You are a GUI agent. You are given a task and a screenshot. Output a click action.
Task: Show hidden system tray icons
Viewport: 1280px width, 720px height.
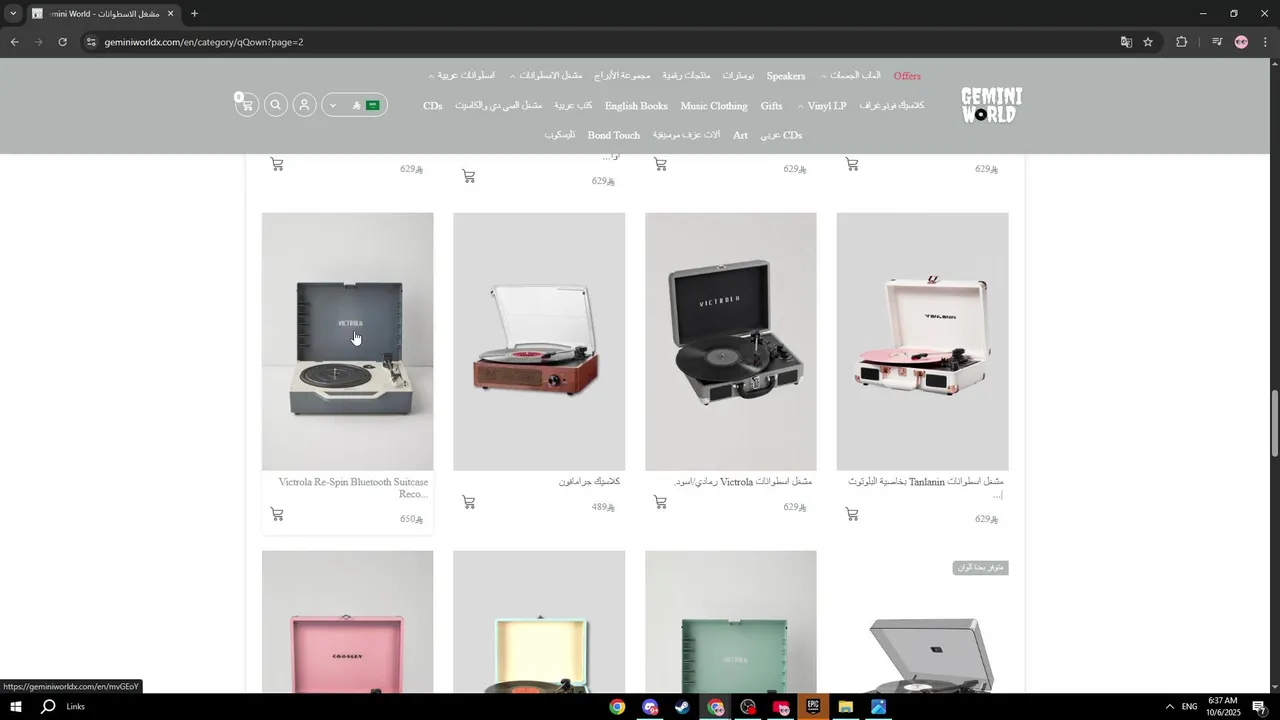pyautogui.click(x=1169, y=707)
